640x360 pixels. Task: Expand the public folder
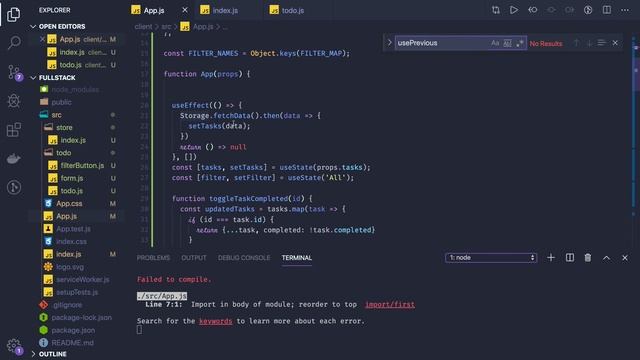(61, 102)
